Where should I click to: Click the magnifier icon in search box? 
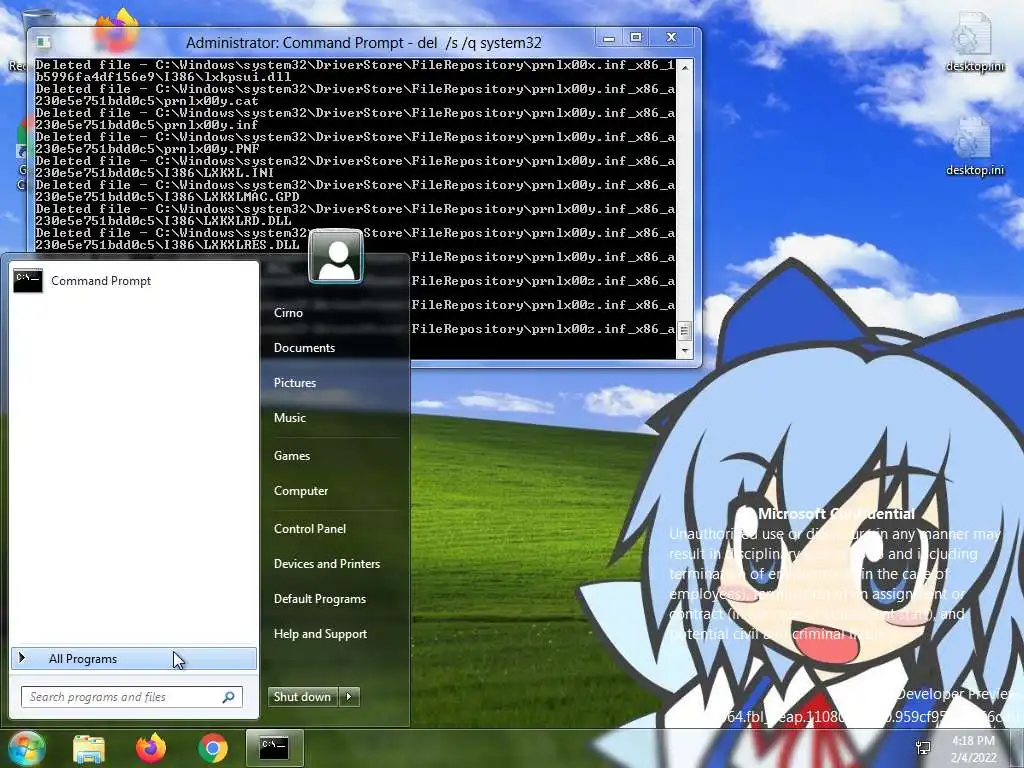(229, 697)
